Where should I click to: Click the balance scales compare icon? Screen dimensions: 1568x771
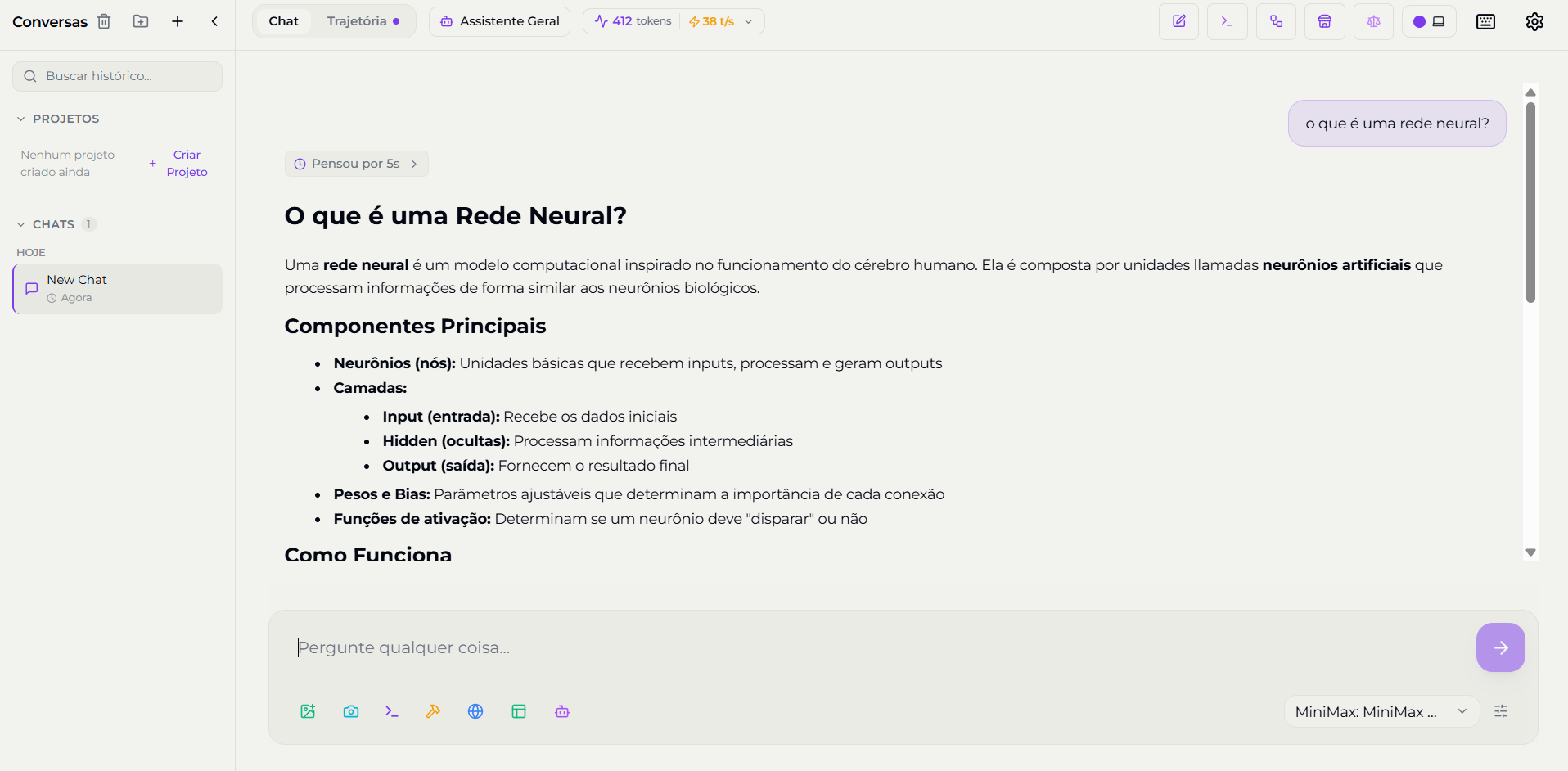[x=1373, y=21]
